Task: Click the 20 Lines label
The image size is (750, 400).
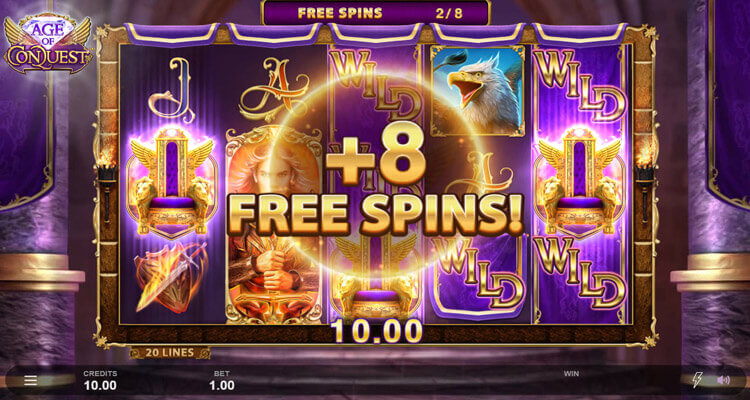Action: pos(170,353)
